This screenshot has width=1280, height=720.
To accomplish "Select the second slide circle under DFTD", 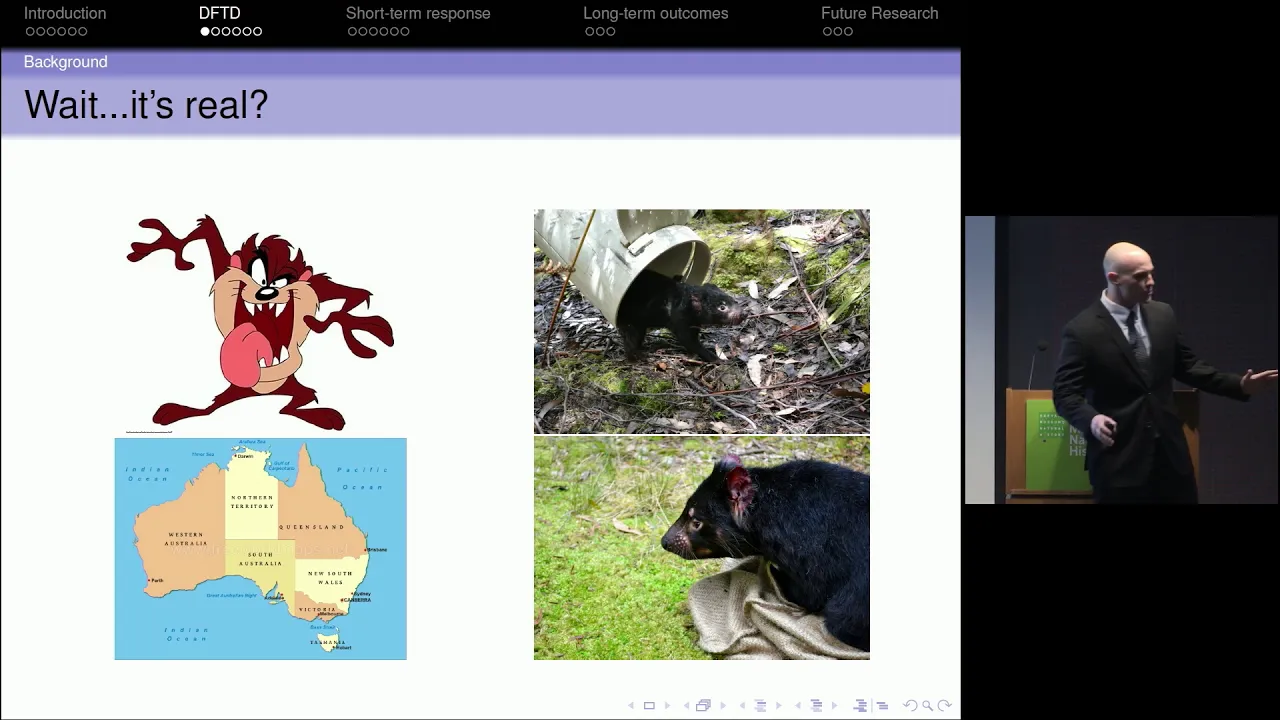I will tap(215, 32).
